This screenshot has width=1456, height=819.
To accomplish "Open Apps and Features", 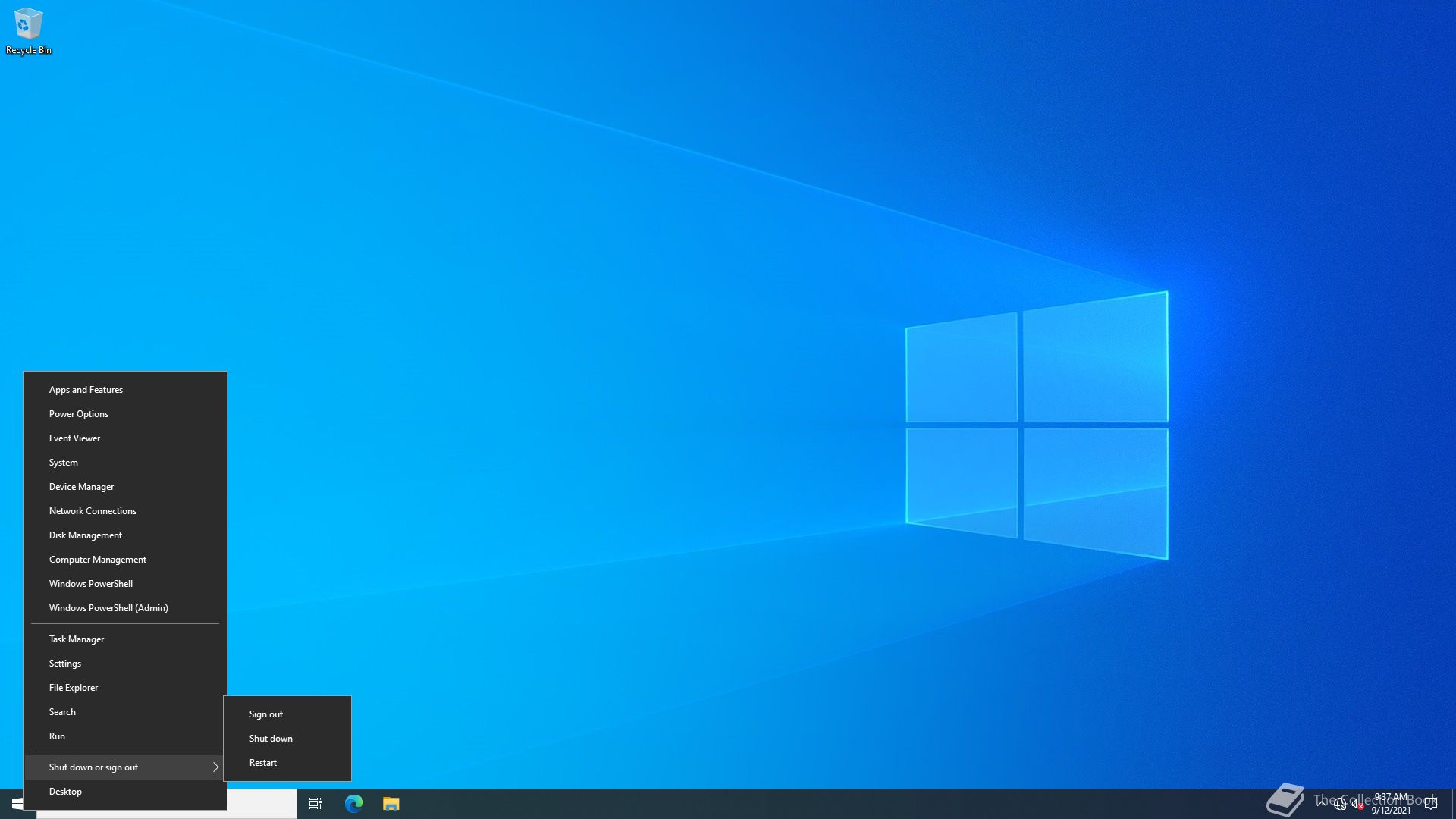I will (x=125, y=390).
